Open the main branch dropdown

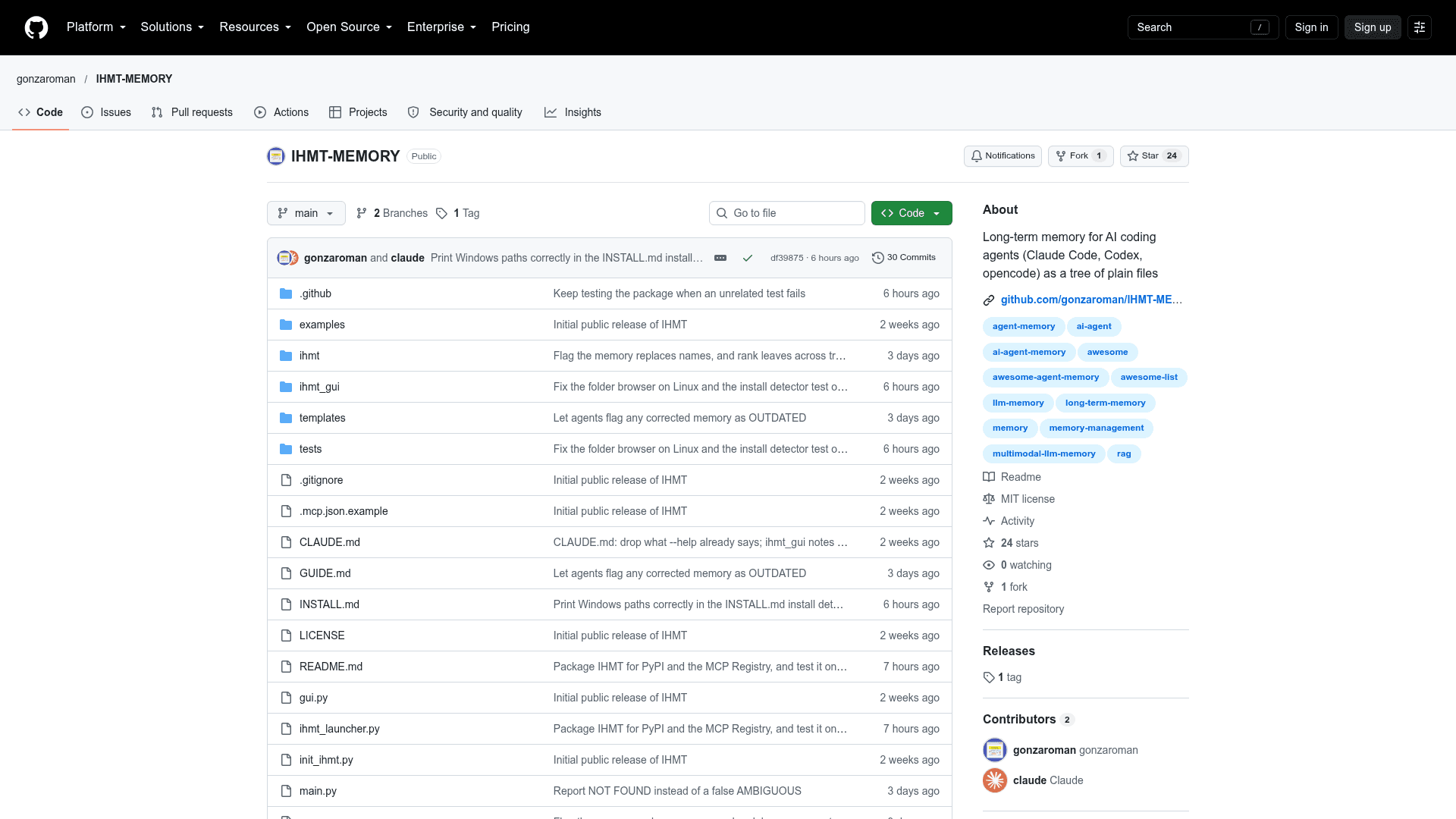(306, 213)
